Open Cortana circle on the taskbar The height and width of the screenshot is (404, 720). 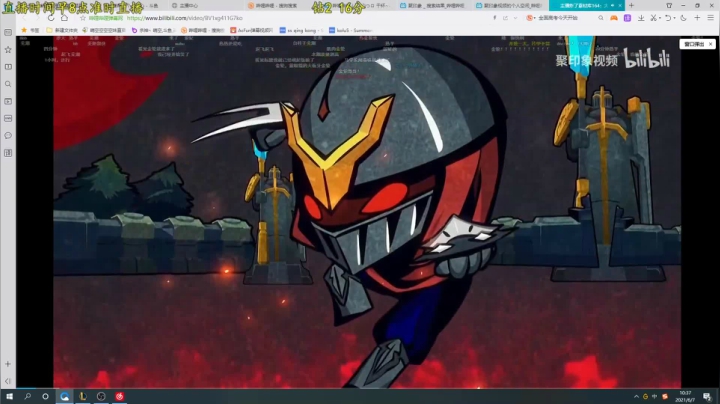coord(45,396)
